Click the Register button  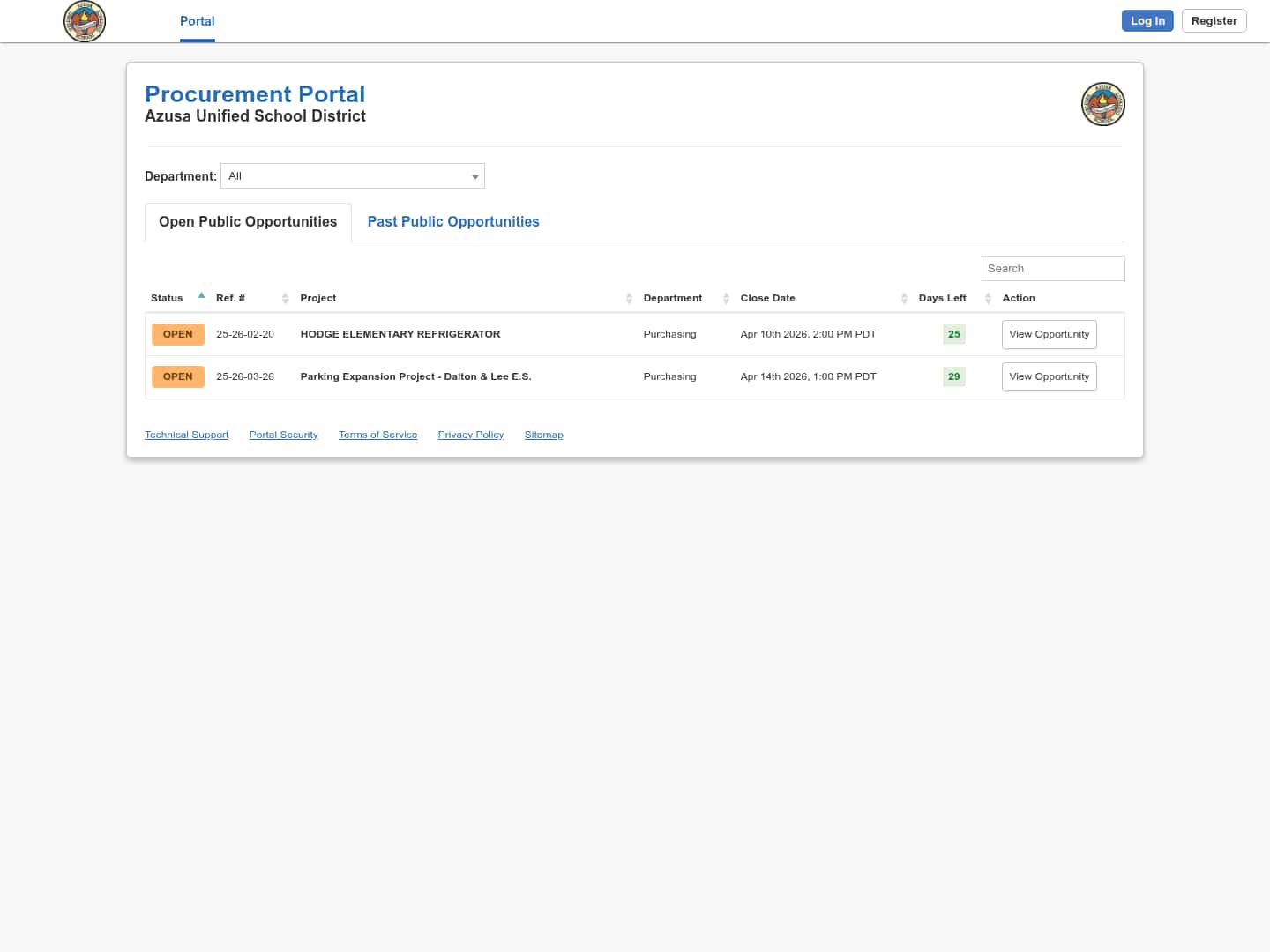point(1214,20)
